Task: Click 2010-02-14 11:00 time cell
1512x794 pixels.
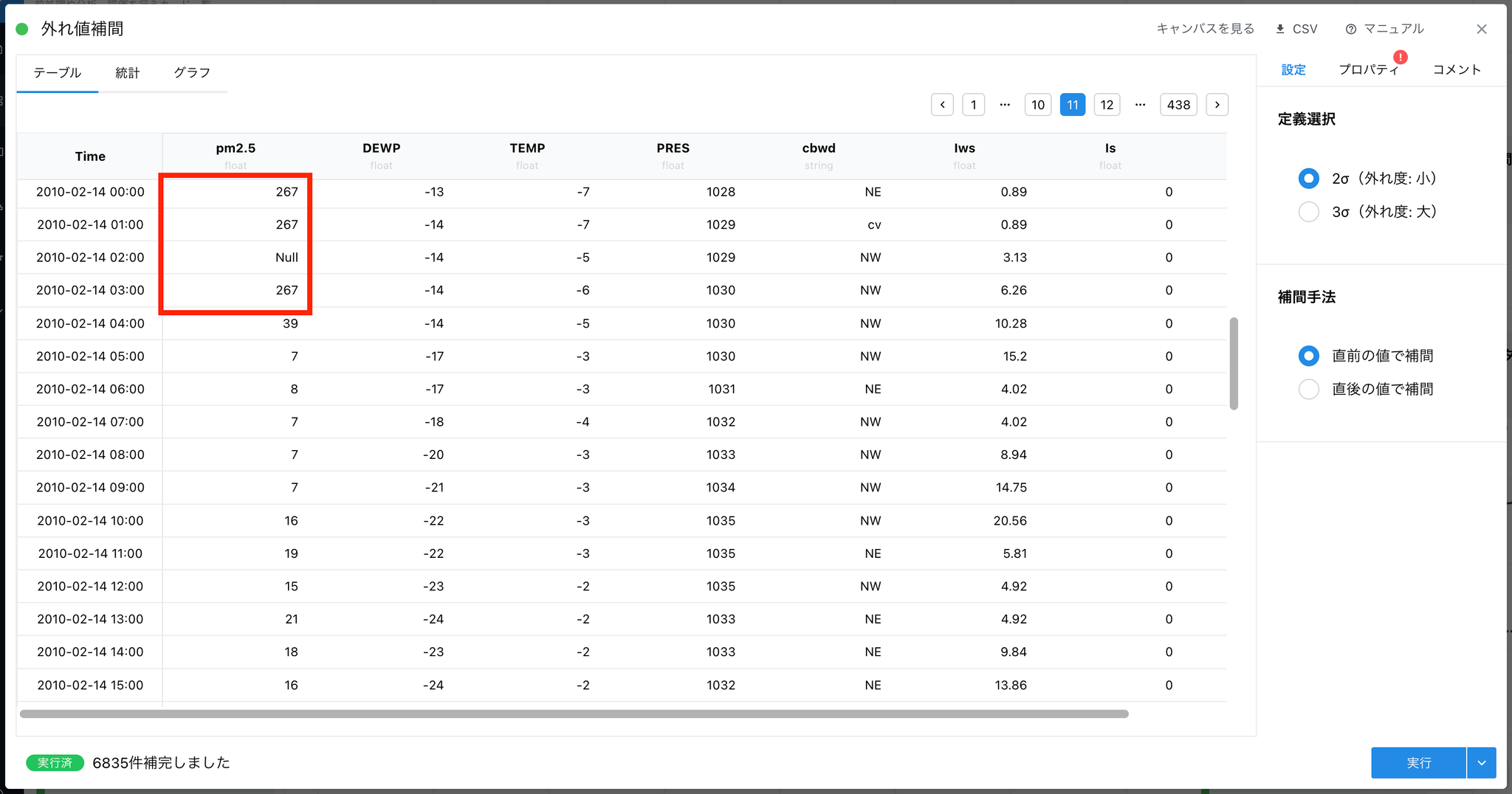Action: 90,553
